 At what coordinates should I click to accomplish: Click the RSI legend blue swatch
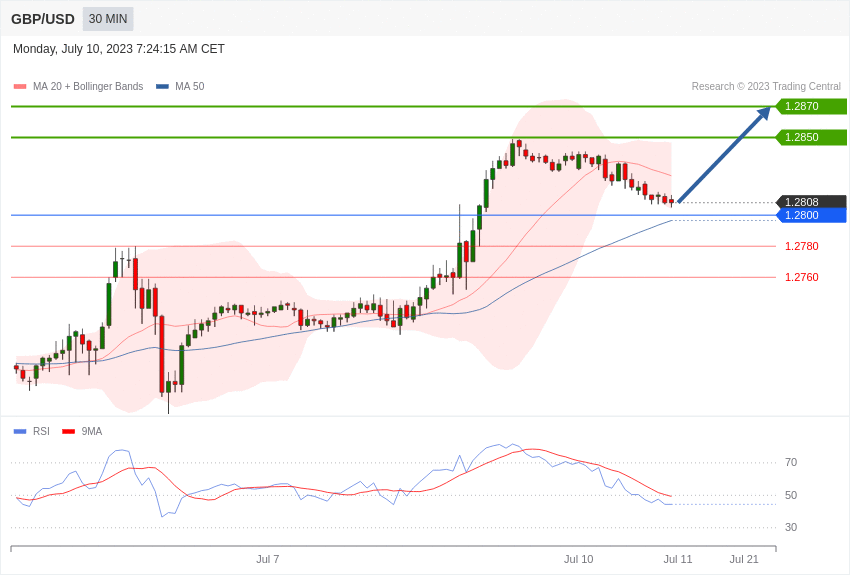(x=20, y=431)
